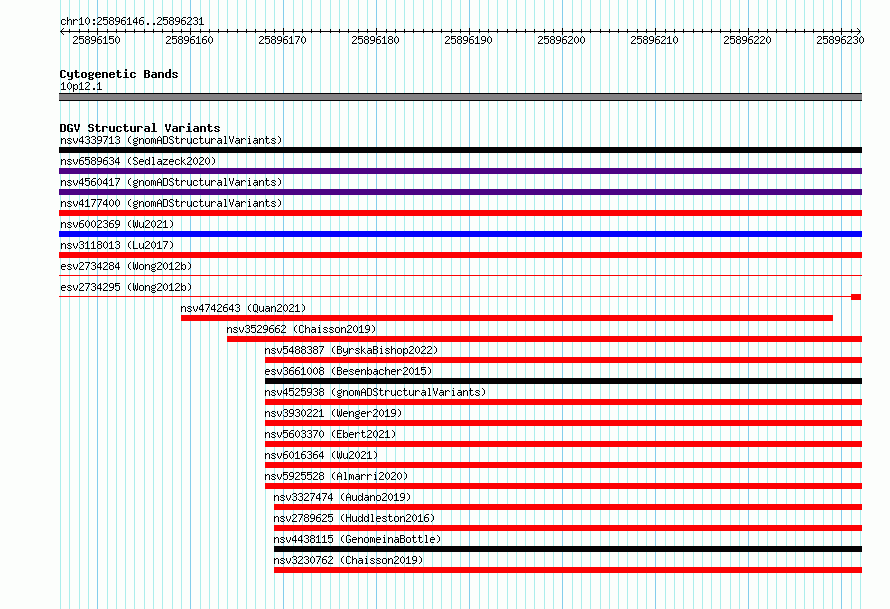Click the red bar under nsv3327474
Image resolution: width=890 pixels, height=609 pixels.
pyautogui.click(x=568, y=507)
